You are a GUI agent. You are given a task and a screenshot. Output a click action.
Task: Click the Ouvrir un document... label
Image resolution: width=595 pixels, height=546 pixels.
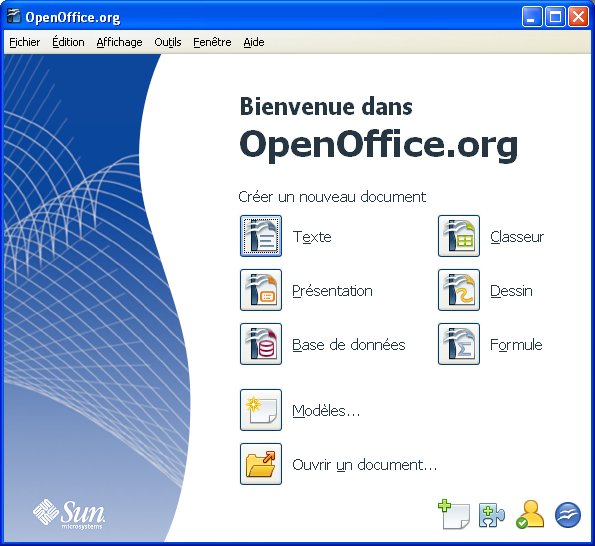coord(365,464)
